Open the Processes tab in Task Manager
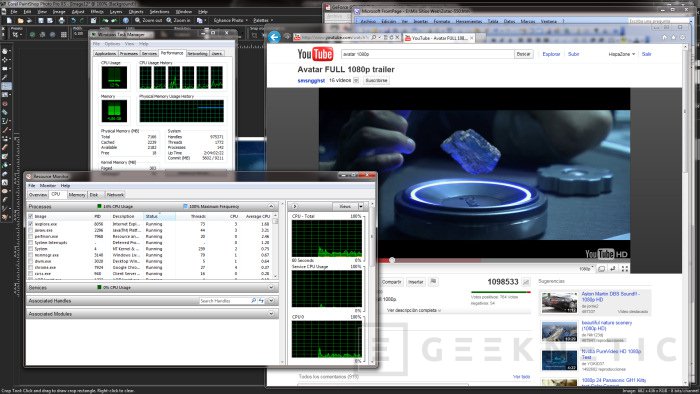Image resolution: width=700 pixels, height=394 pixels. click(x=129, y=54)
